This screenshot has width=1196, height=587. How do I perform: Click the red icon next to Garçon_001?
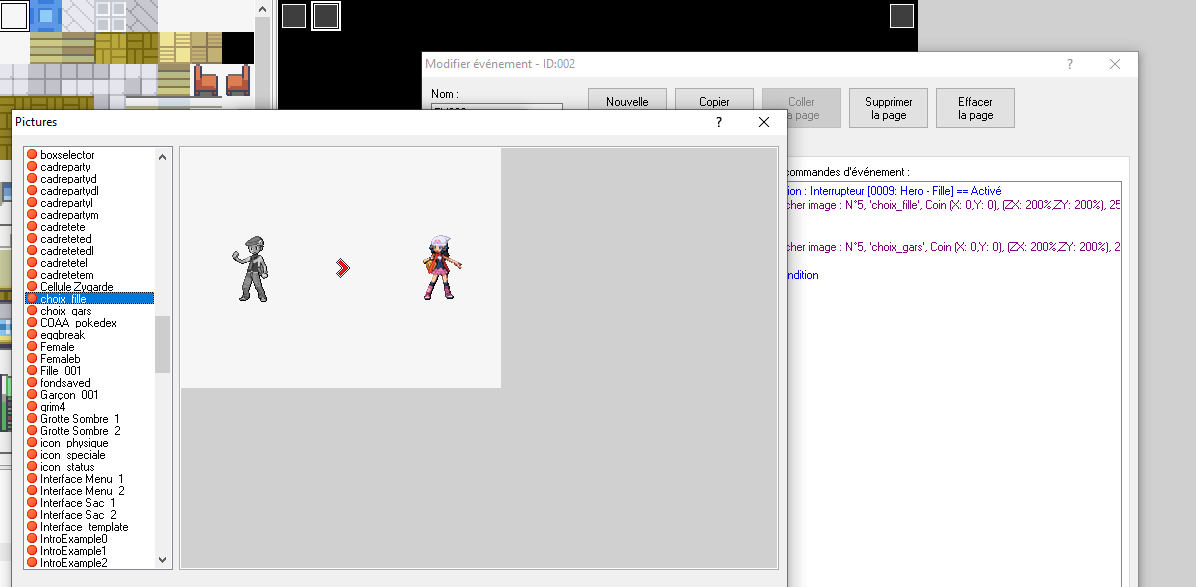point(32,395)
